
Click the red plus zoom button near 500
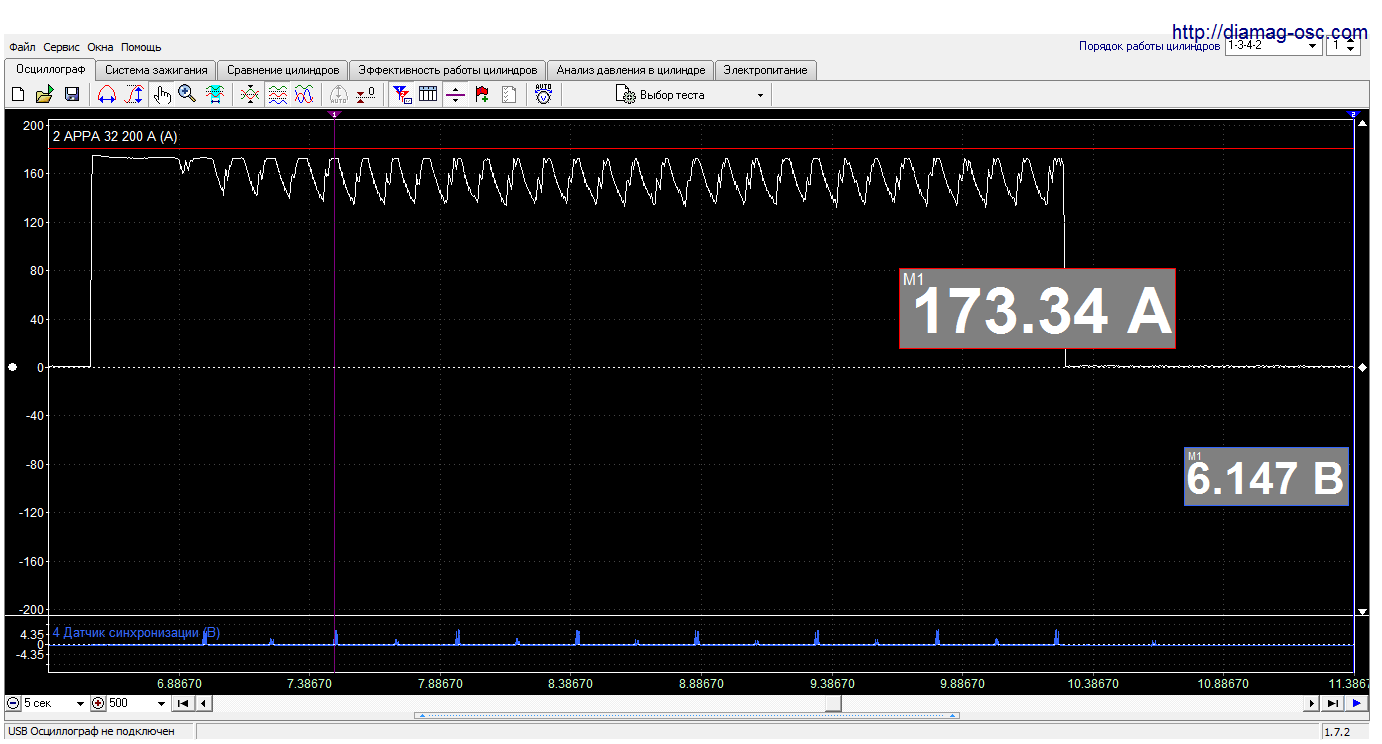(x=99, y=703)
